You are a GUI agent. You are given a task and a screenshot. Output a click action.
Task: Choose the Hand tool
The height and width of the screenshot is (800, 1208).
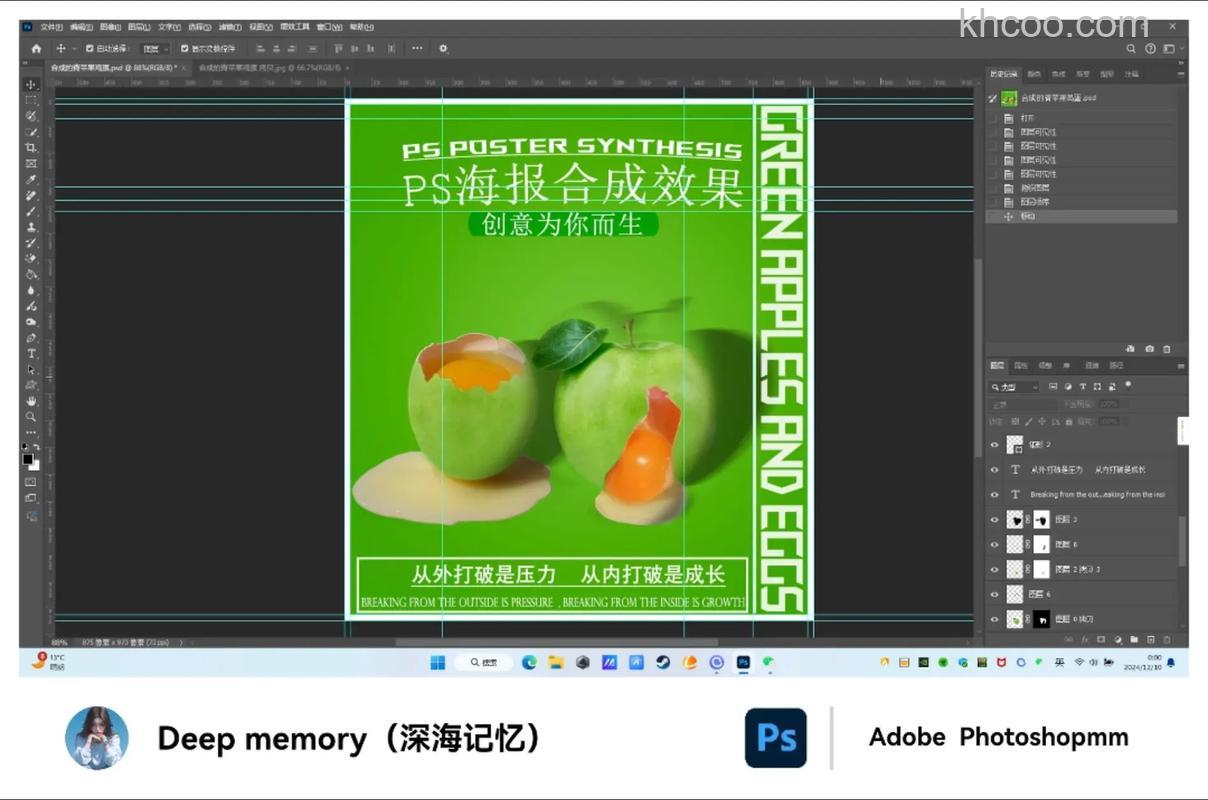pos(31,401)
